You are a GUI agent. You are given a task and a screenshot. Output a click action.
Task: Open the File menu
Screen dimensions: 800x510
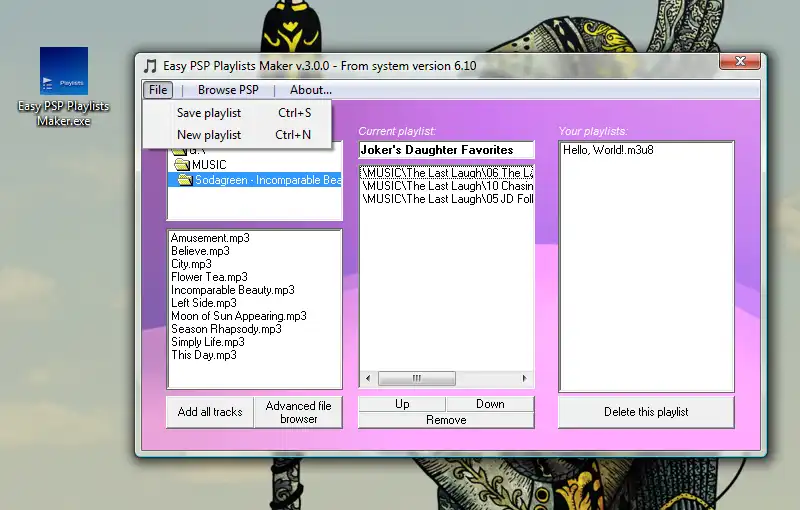coord(158,90)
